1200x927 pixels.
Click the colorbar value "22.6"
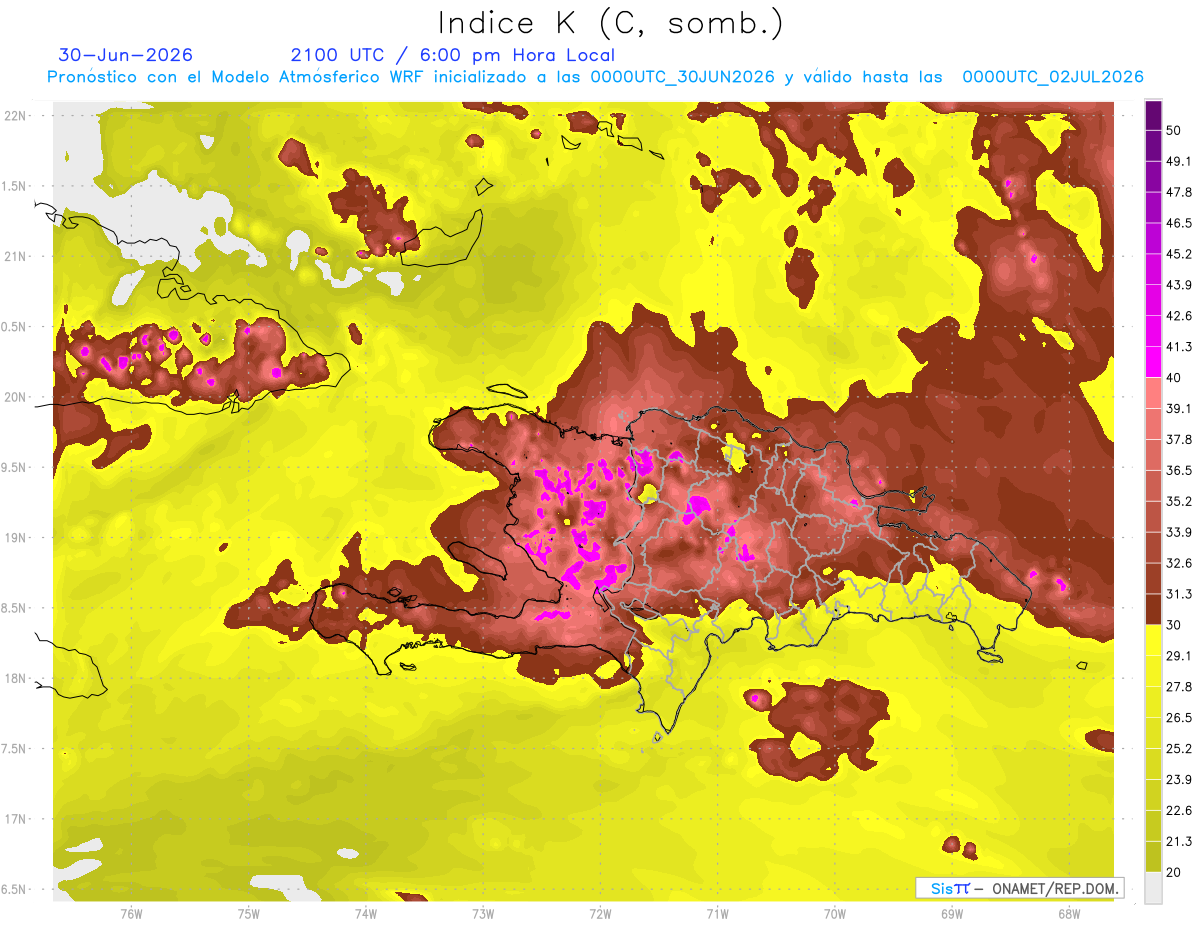tap(1178, 811)
